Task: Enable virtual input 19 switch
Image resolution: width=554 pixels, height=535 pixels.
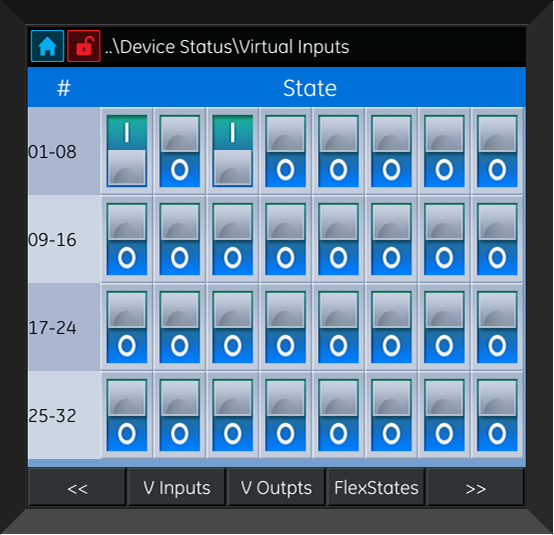Action: point(232,327)
